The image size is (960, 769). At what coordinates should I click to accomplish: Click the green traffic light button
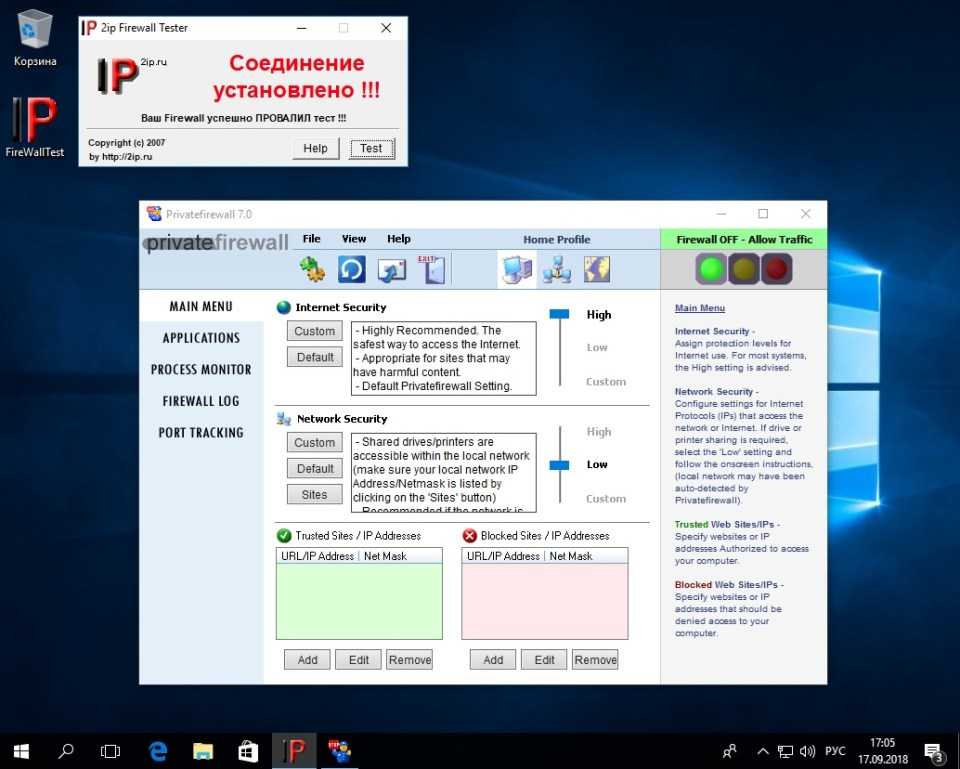[x=712, y=269]
